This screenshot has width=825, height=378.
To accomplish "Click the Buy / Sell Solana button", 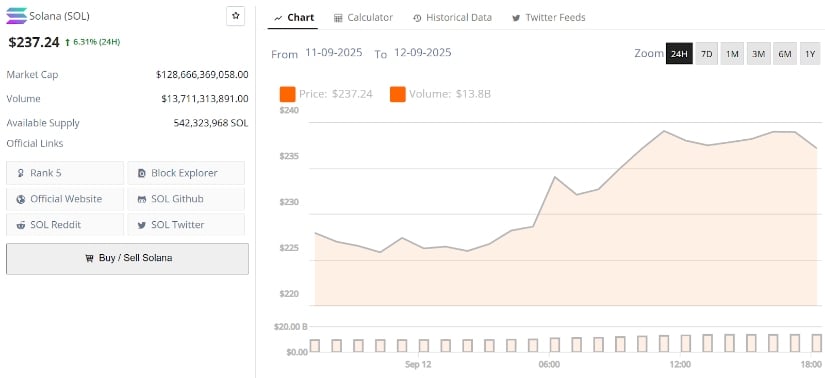I will point(127,258).
